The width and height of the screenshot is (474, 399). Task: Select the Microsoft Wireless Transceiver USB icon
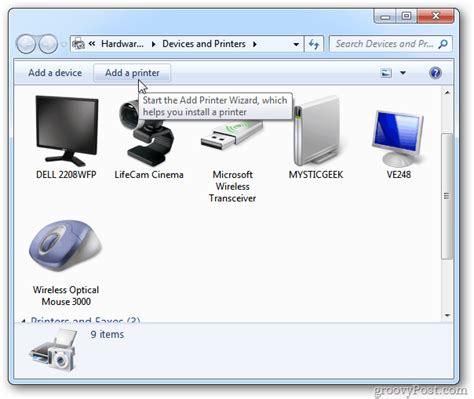[232, 135]
